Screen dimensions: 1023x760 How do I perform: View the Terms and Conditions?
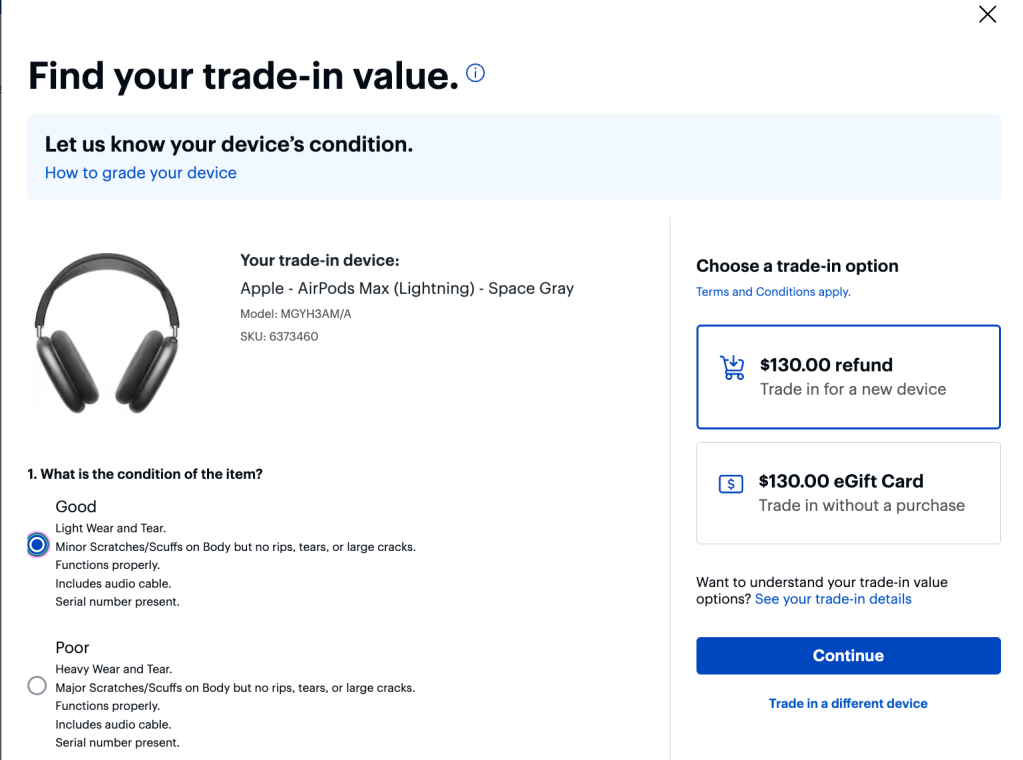tap(772, 291)
